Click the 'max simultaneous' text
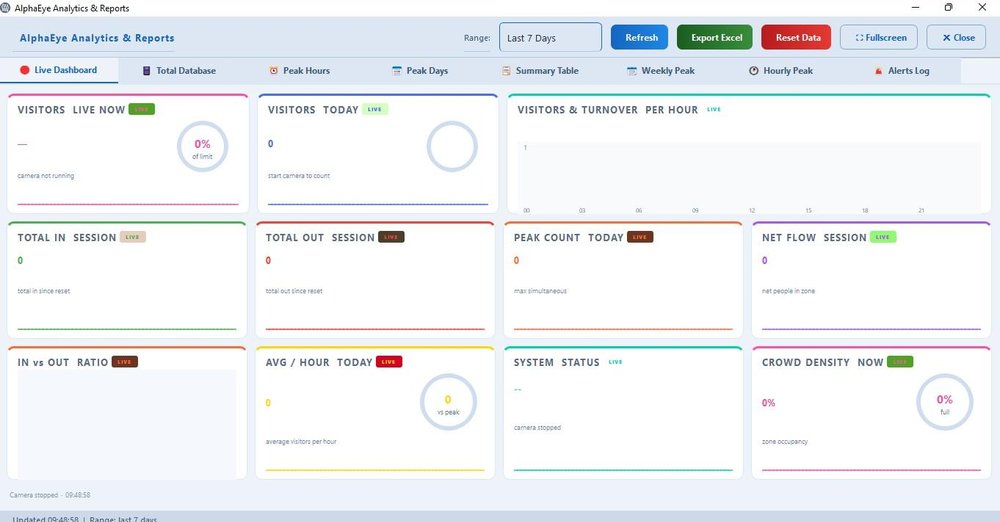Viewport: 1000px width, 522px height. click(x=540, y=291)
